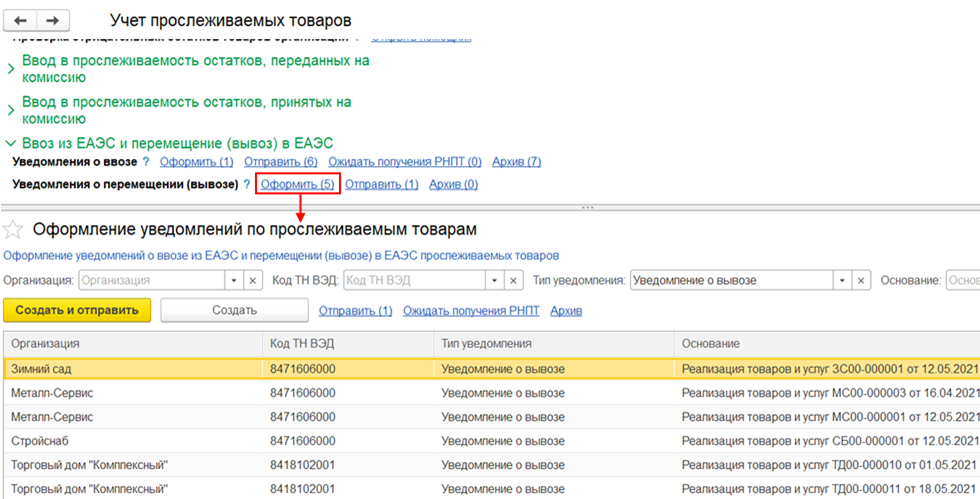
Task: Open help for Уведомления о ввозе question mark
Action: (x=146, y=162)
